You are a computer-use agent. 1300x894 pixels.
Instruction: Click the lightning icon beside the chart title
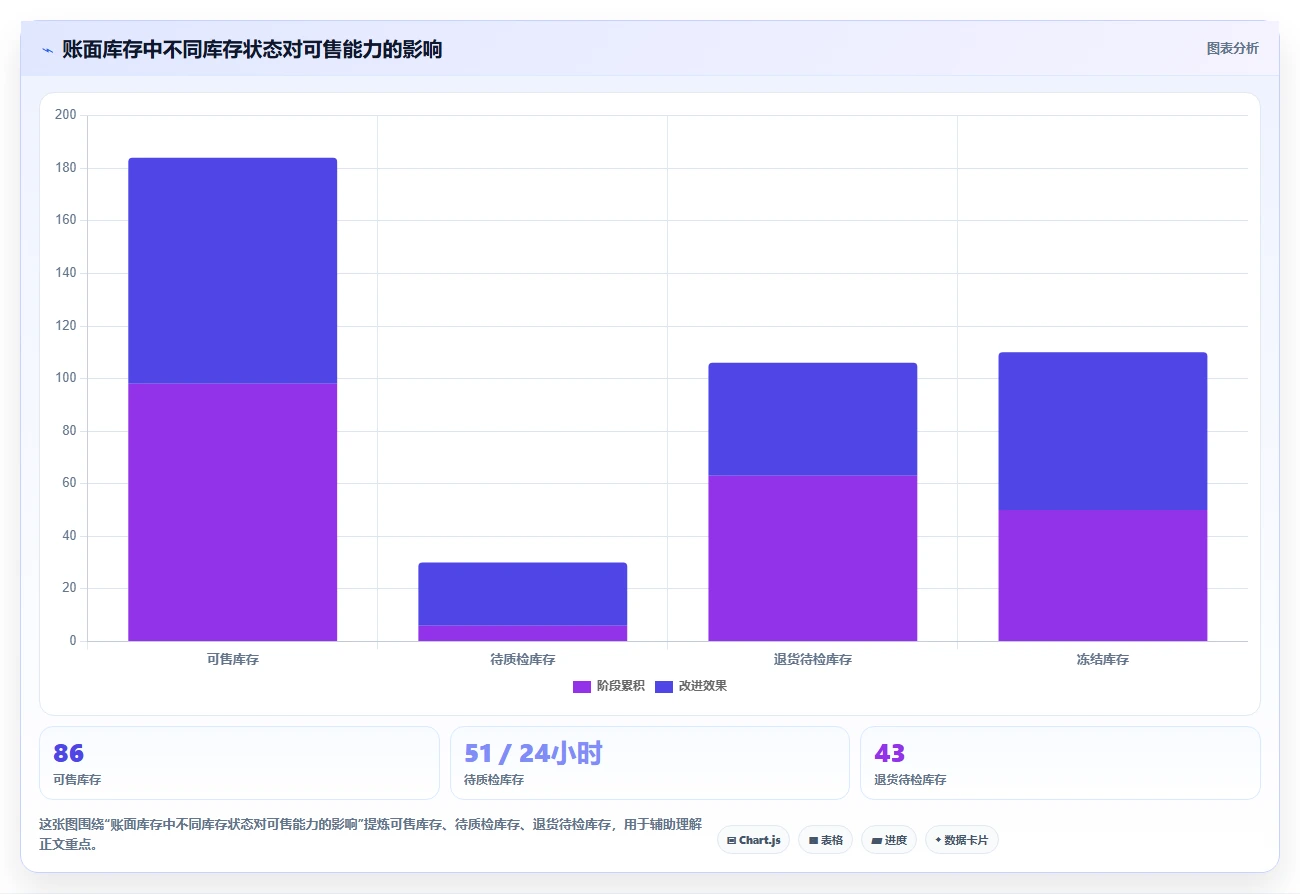[47, 50]
